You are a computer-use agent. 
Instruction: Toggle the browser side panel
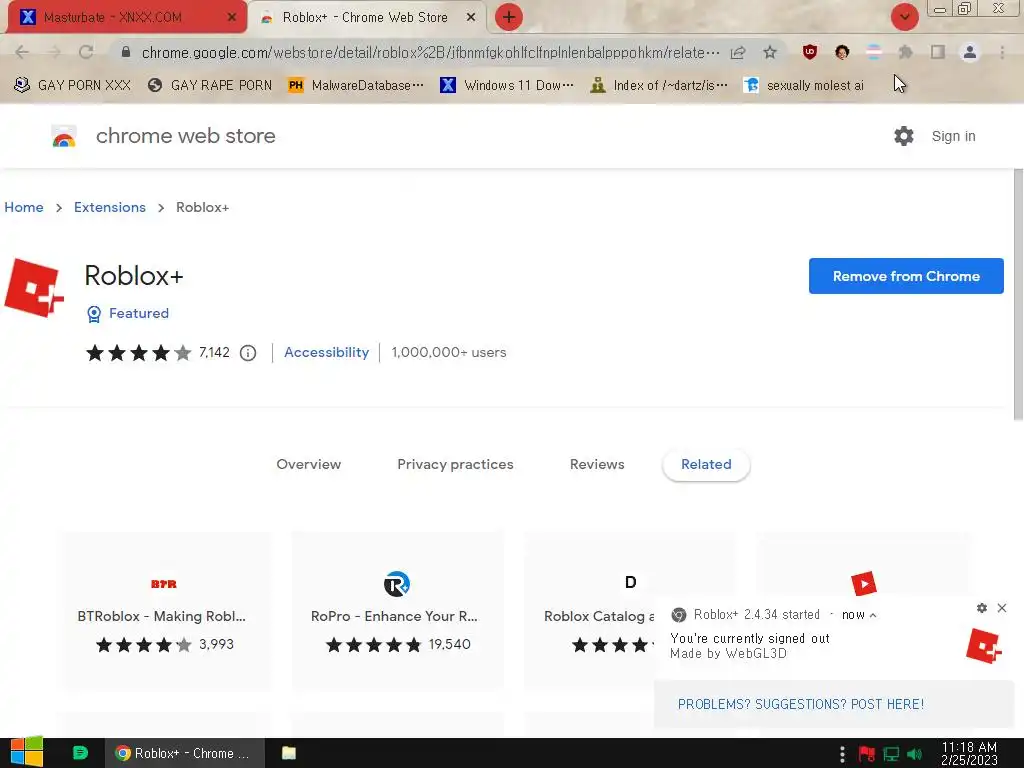pyautogui.click(x=938, y=52)
